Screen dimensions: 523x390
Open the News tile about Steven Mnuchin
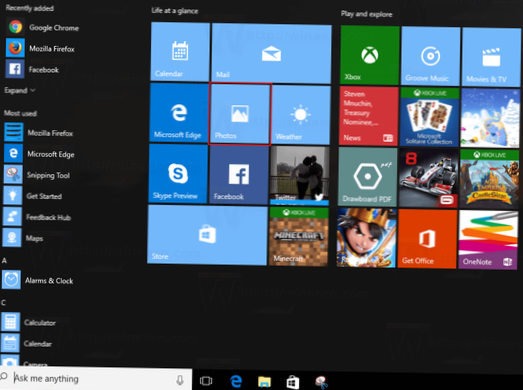369,116
